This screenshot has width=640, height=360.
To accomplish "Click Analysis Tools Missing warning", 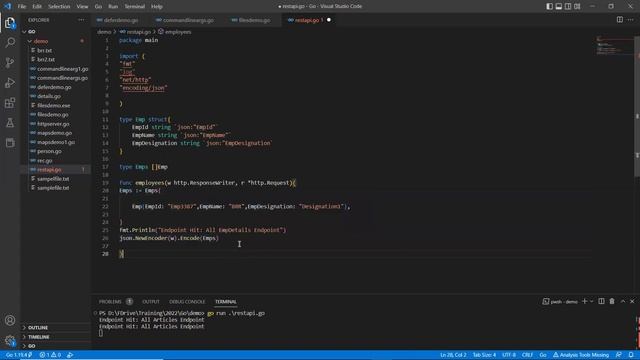I will [580, 355].
